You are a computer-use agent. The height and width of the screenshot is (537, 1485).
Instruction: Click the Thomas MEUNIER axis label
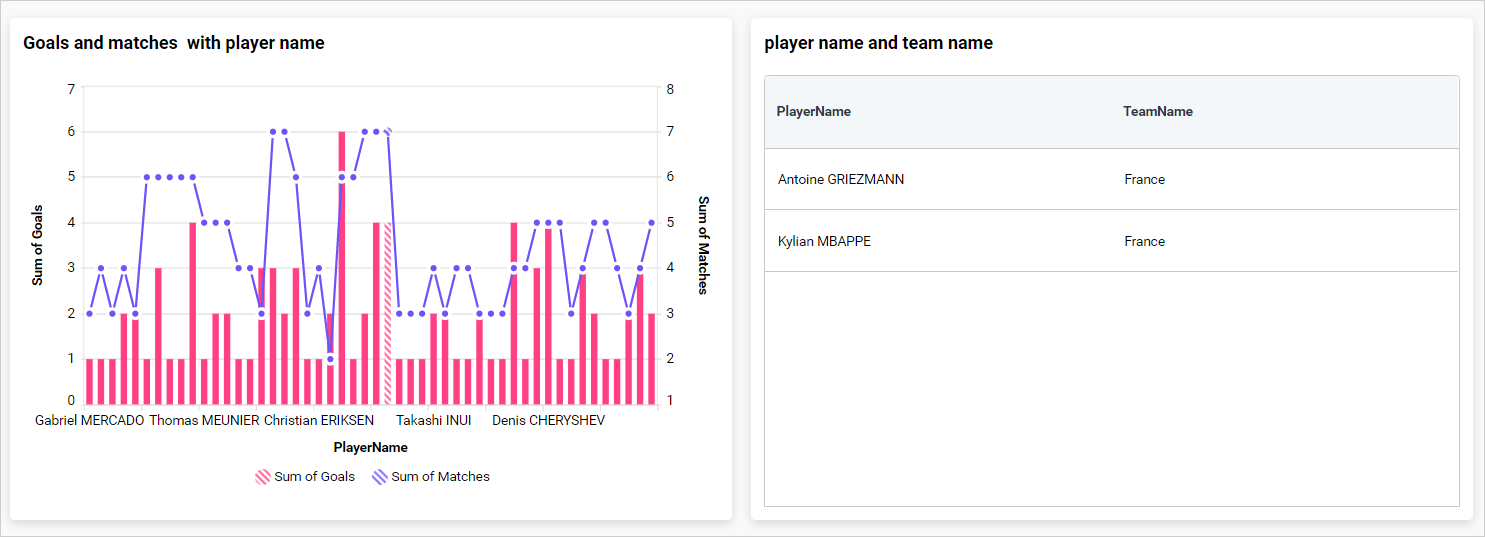point(205,421)
